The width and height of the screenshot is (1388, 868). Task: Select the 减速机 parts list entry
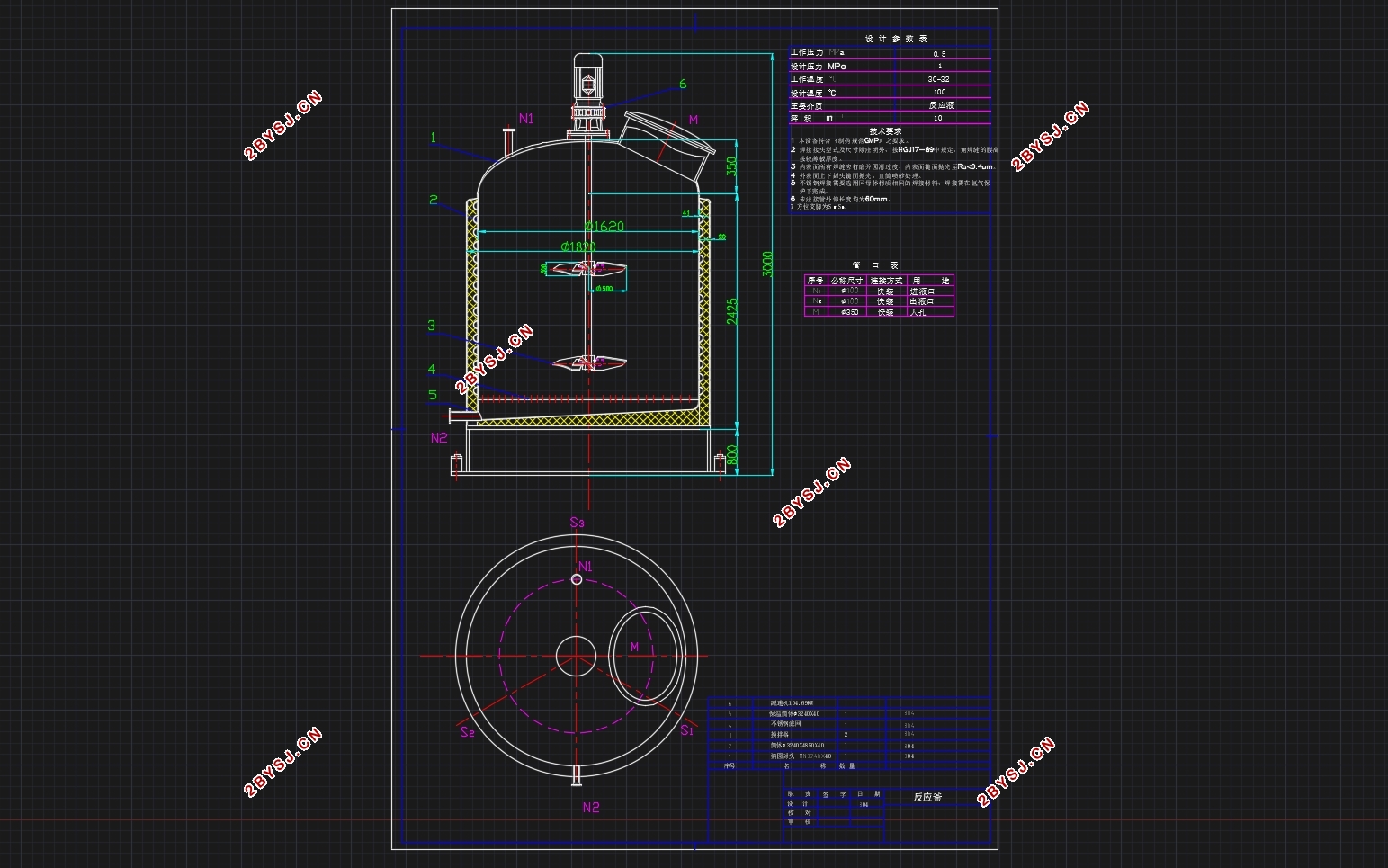coord(792,702)
